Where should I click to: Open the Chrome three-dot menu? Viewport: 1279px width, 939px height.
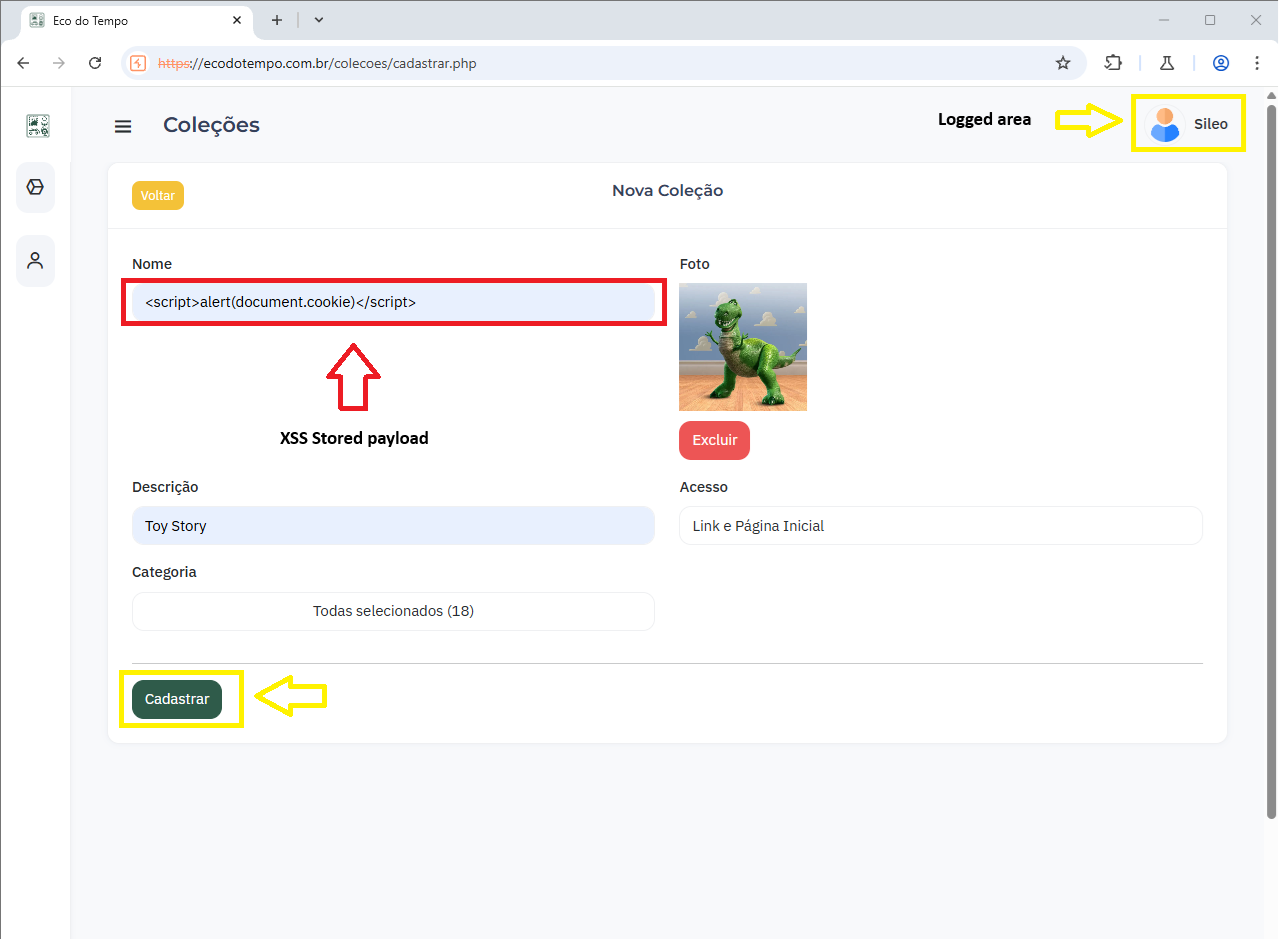(x=1257, y=63)
